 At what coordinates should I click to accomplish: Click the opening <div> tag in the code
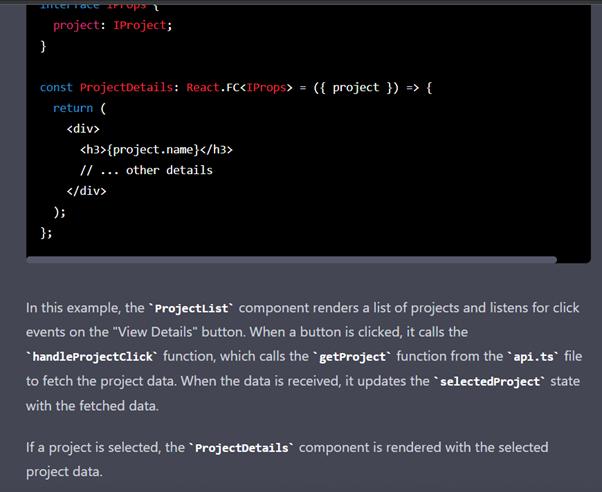click(x=83, y=129)
